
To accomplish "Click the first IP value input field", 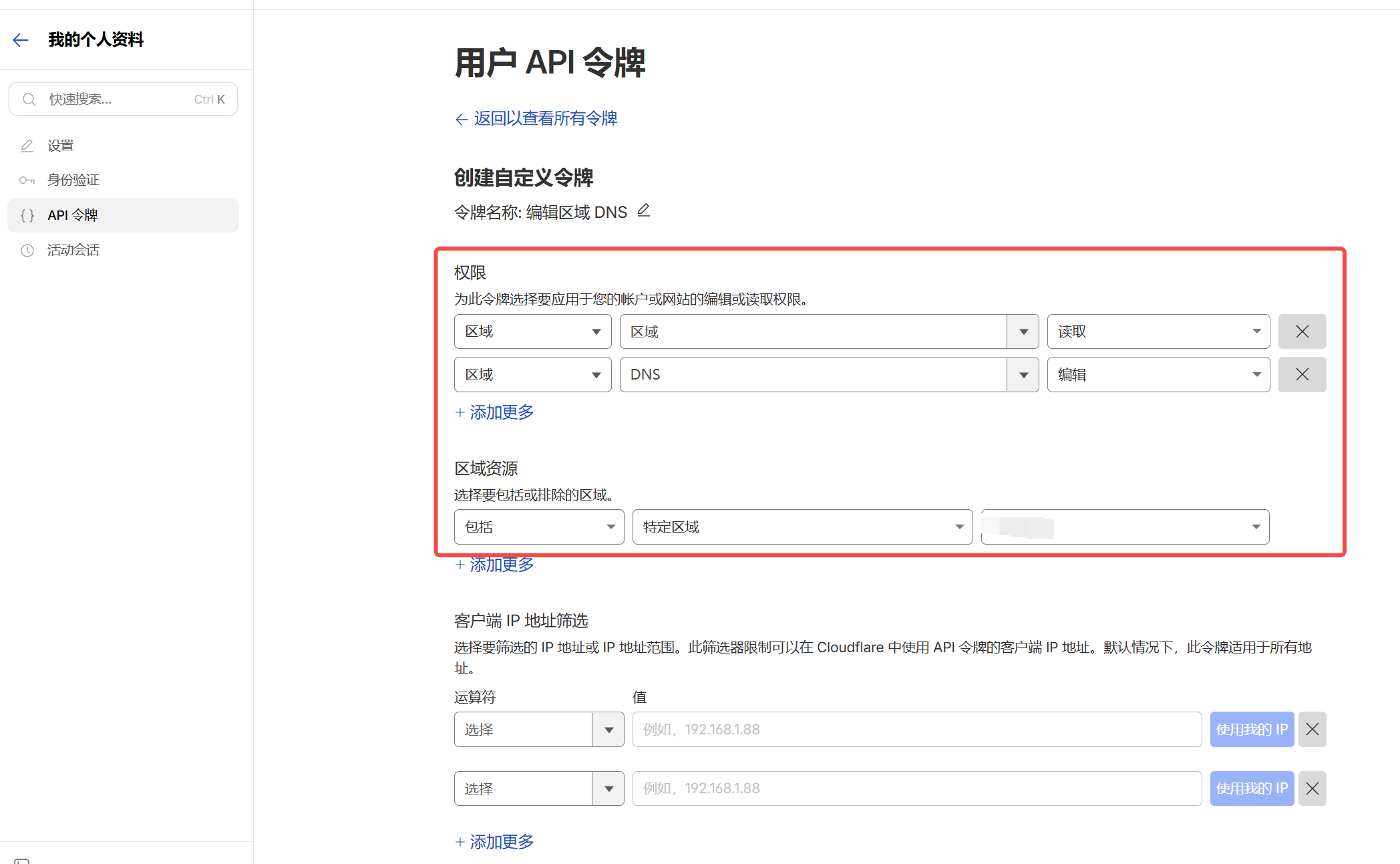I will [916, 729].
